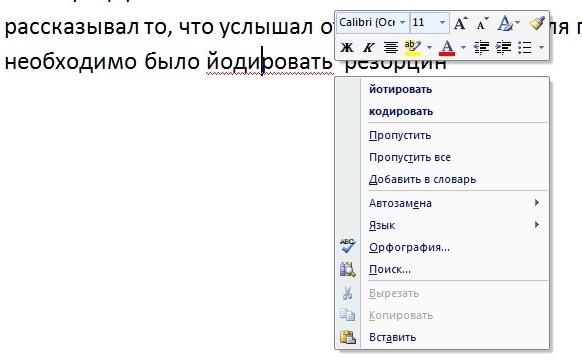Toggle italic with the К button
This screenshot has width=582, height=364.
(369, 47)
